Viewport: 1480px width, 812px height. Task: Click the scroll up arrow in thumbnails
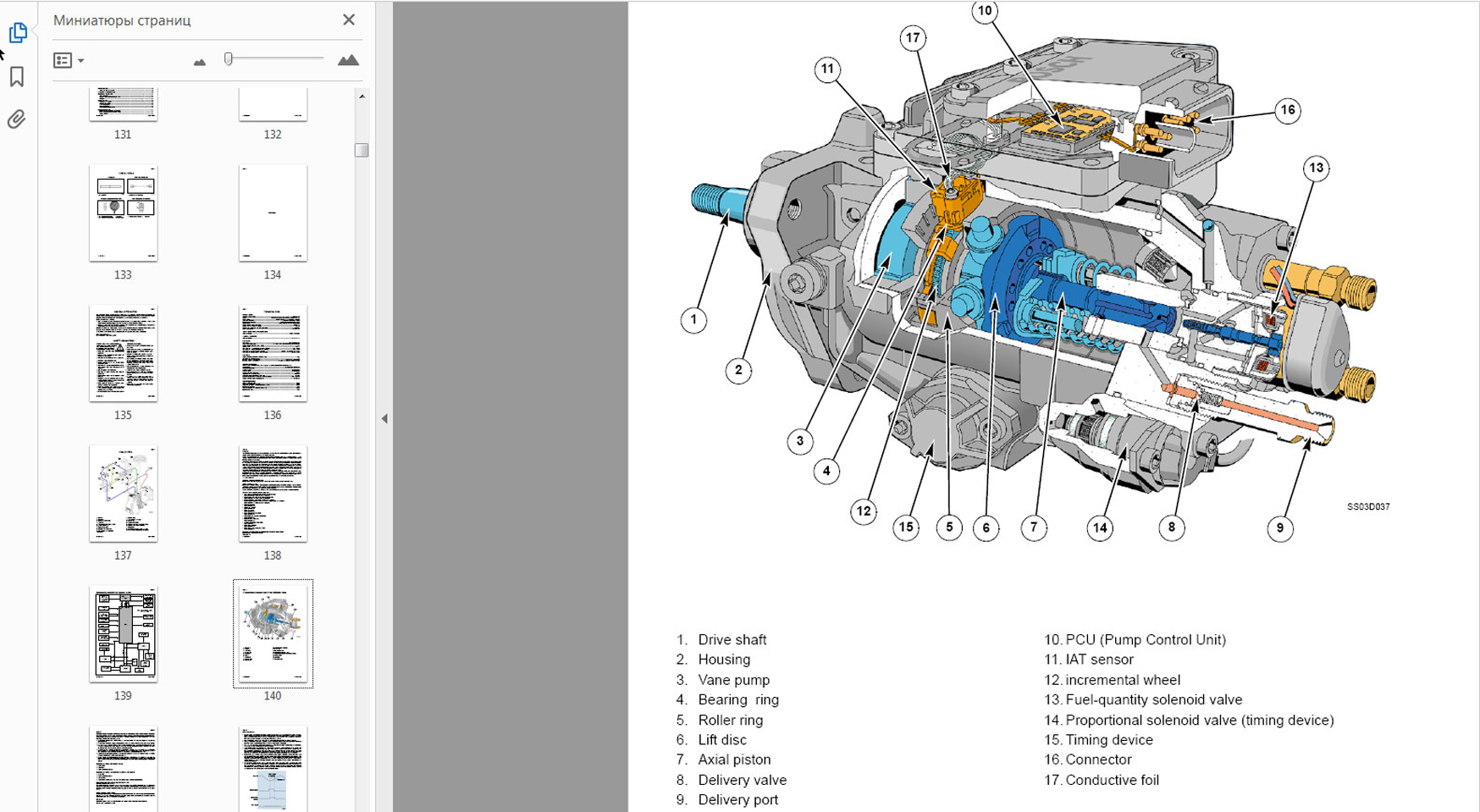point(362,97)
